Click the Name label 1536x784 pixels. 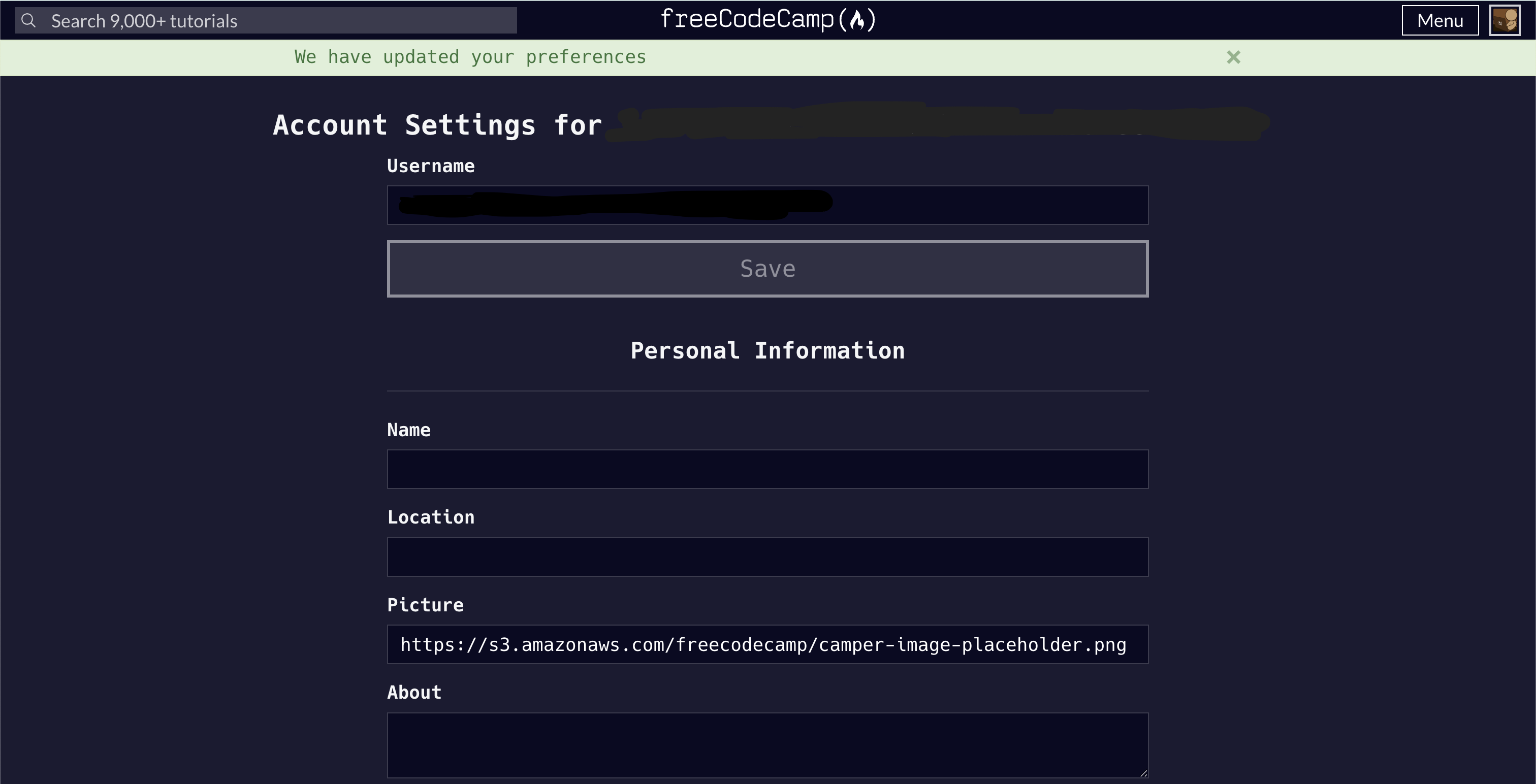click(409, 430)
